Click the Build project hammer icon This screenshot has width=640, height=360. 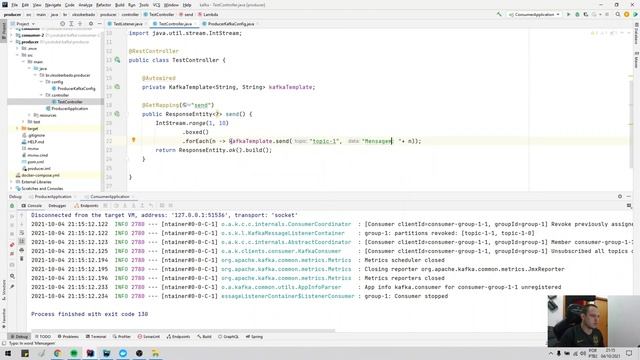point(499,14)
